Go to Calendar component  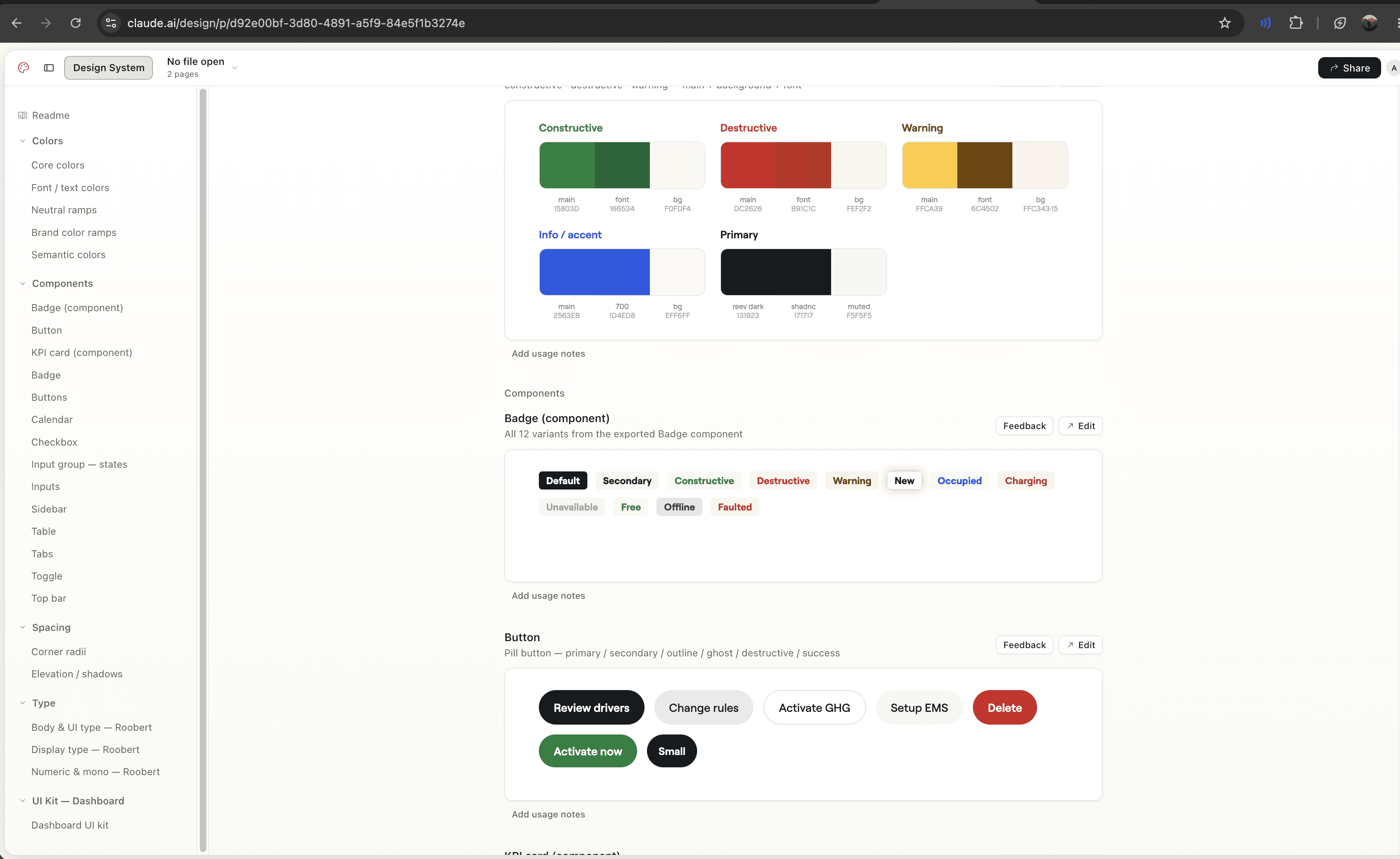[52, 419]
